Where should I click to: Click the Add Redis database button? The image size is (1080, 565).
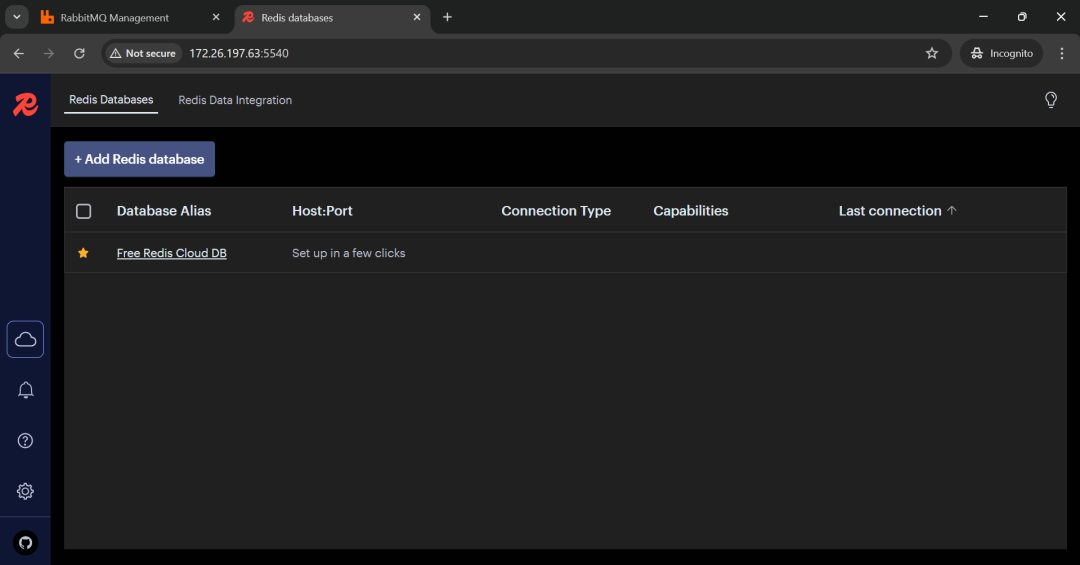139,159
